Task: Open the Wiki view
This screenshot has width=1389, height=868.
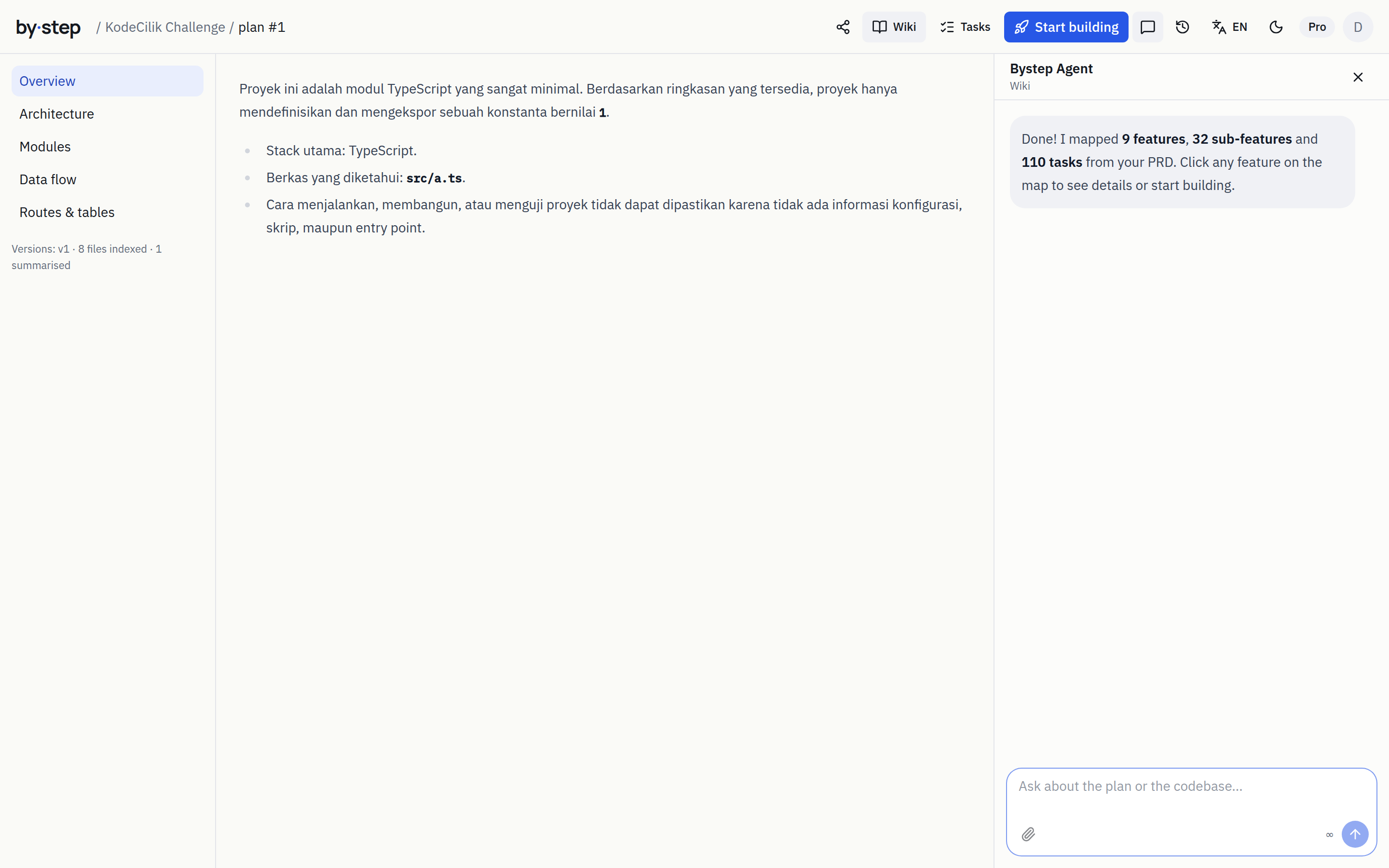Action: [x=894, y=27]
